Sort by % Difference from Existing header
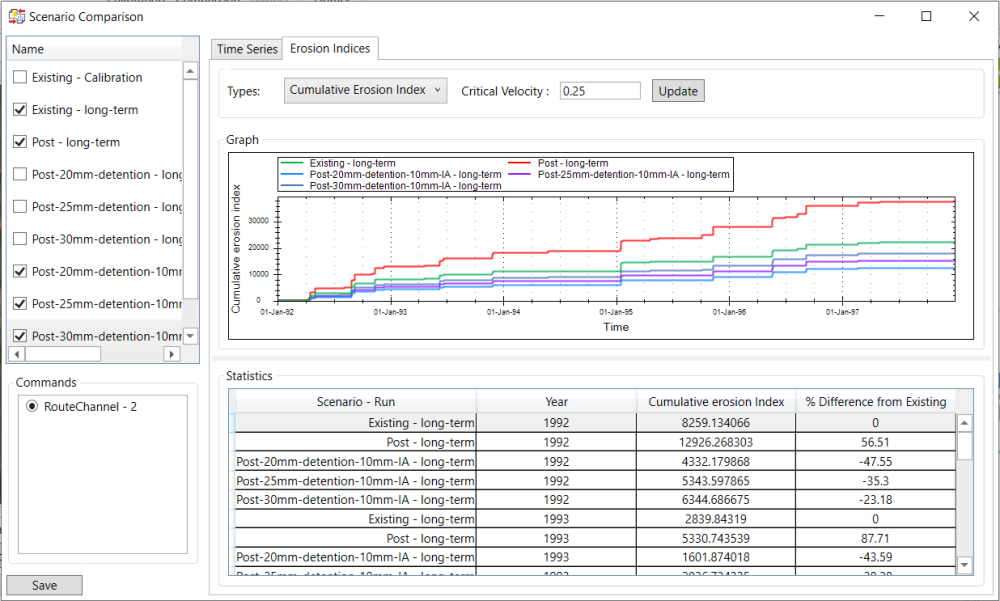 (875, 402)
